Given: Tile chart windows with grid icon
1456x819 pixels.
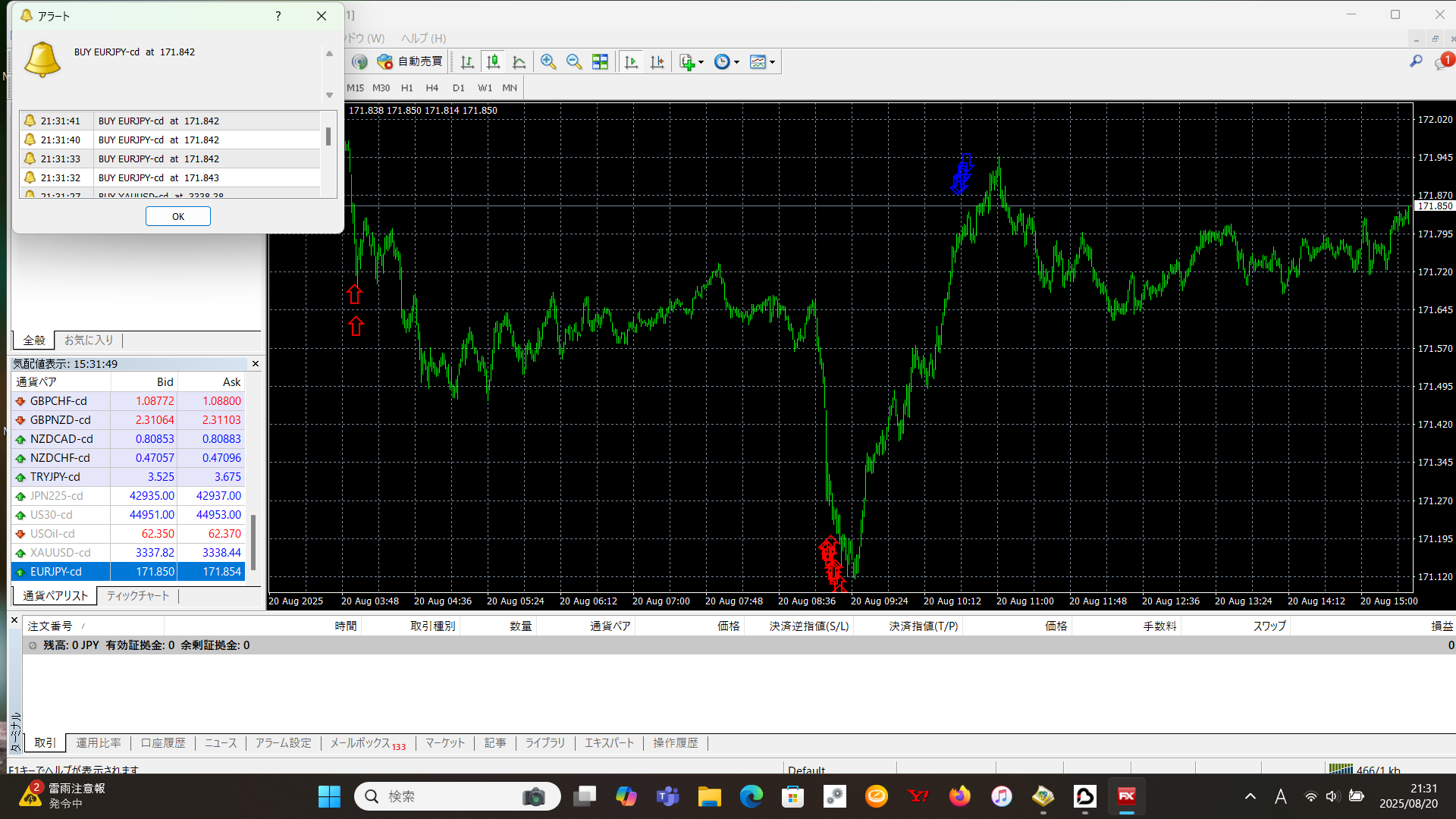Looking at the screenshot, I should pos(600,62).
